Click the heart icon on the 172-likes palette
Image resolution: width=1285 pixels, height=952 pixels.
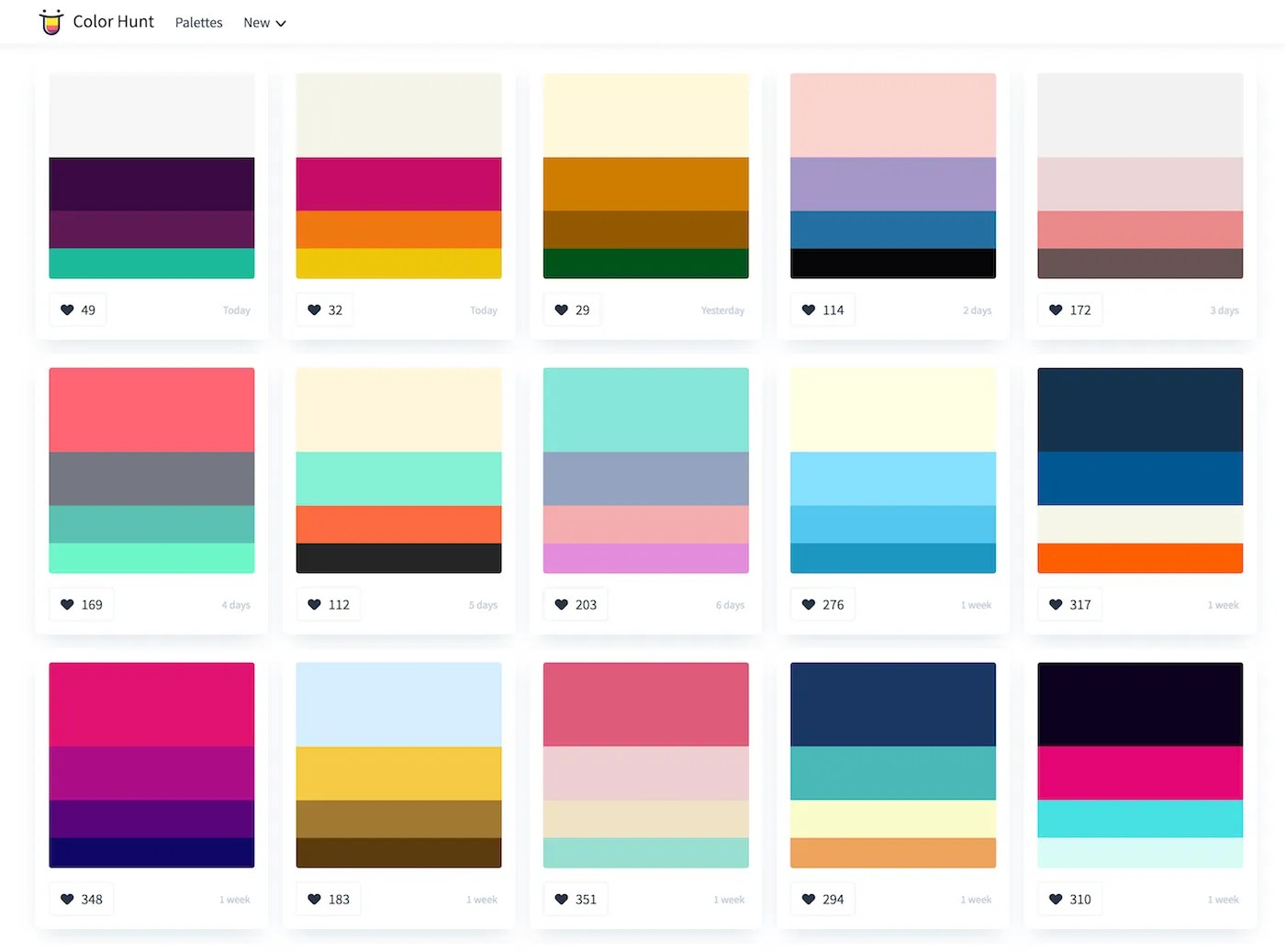[1056, 309]
